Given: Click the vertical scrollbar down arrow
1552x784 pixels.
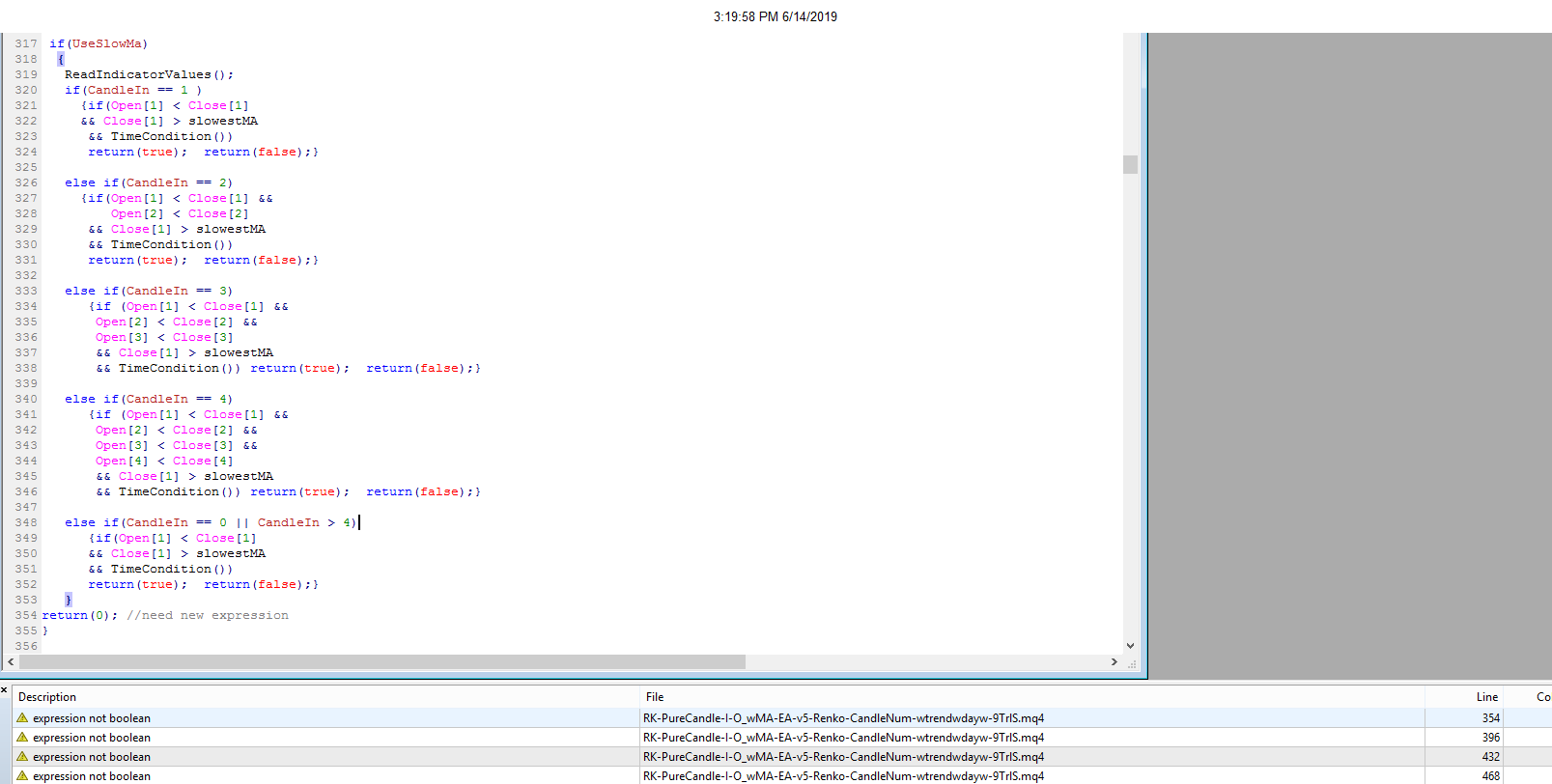Looking at the screenshot, I should [1130, 646].
